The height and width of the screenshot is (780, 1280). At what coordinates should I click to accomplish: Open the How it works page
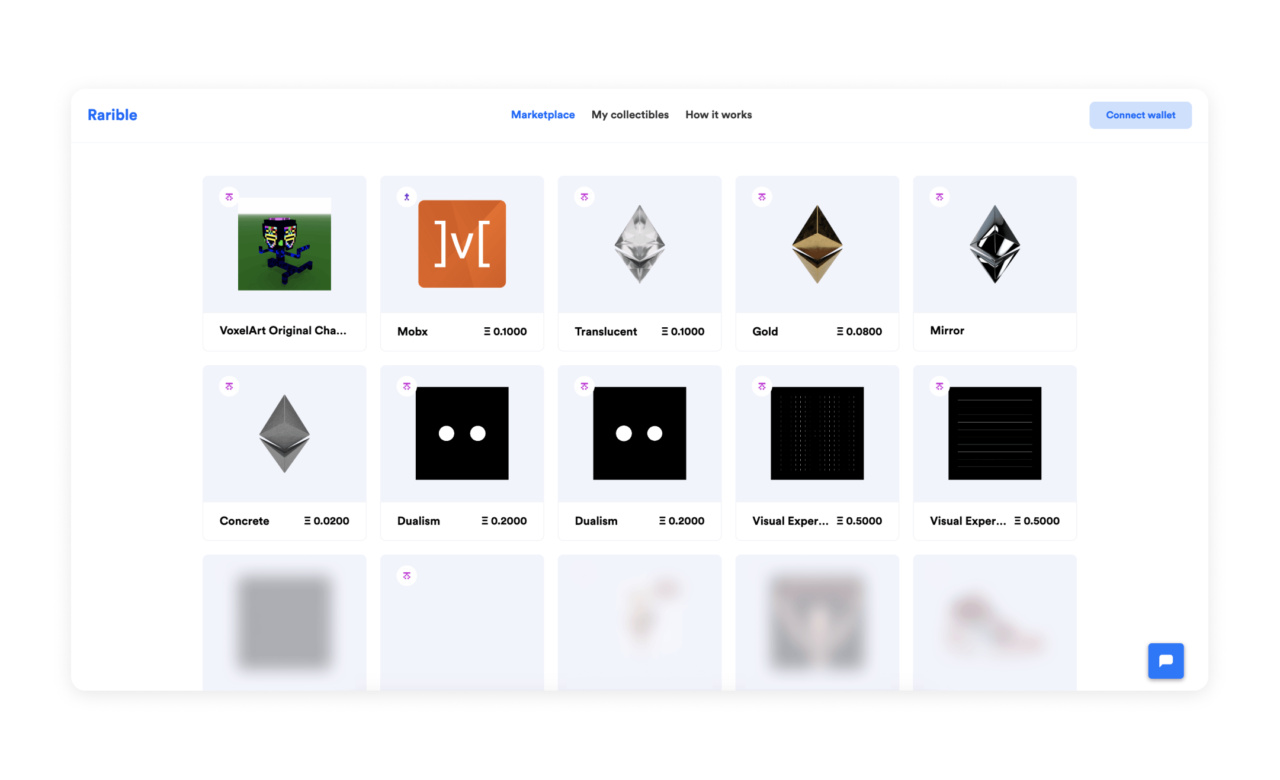coord(718,115)
